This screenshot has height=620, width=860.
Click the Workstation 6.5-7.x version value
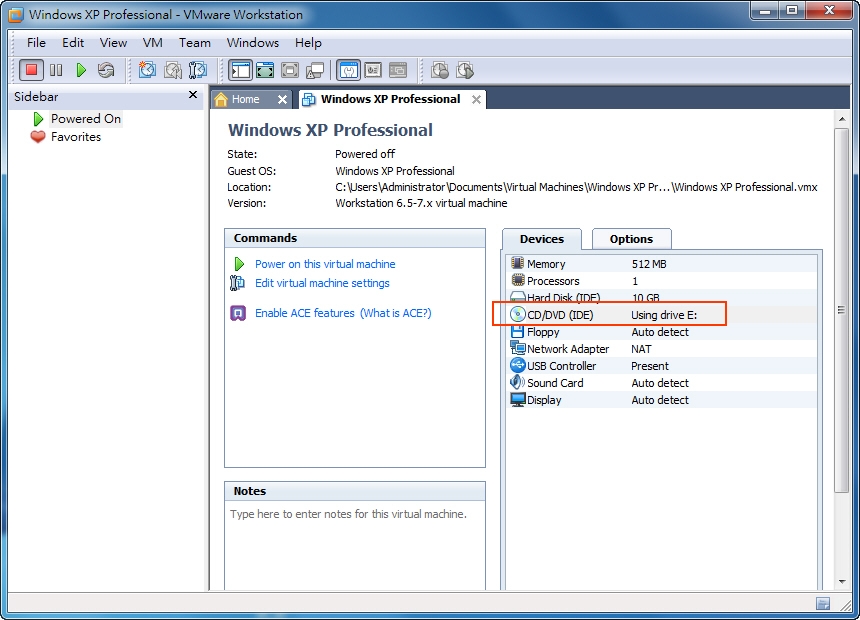pos(421,203)
